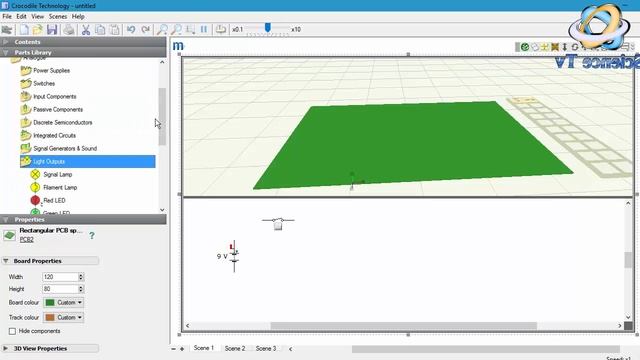Cut the selection with the scissors icon
The image size is (640, 360).
[86, 29]
